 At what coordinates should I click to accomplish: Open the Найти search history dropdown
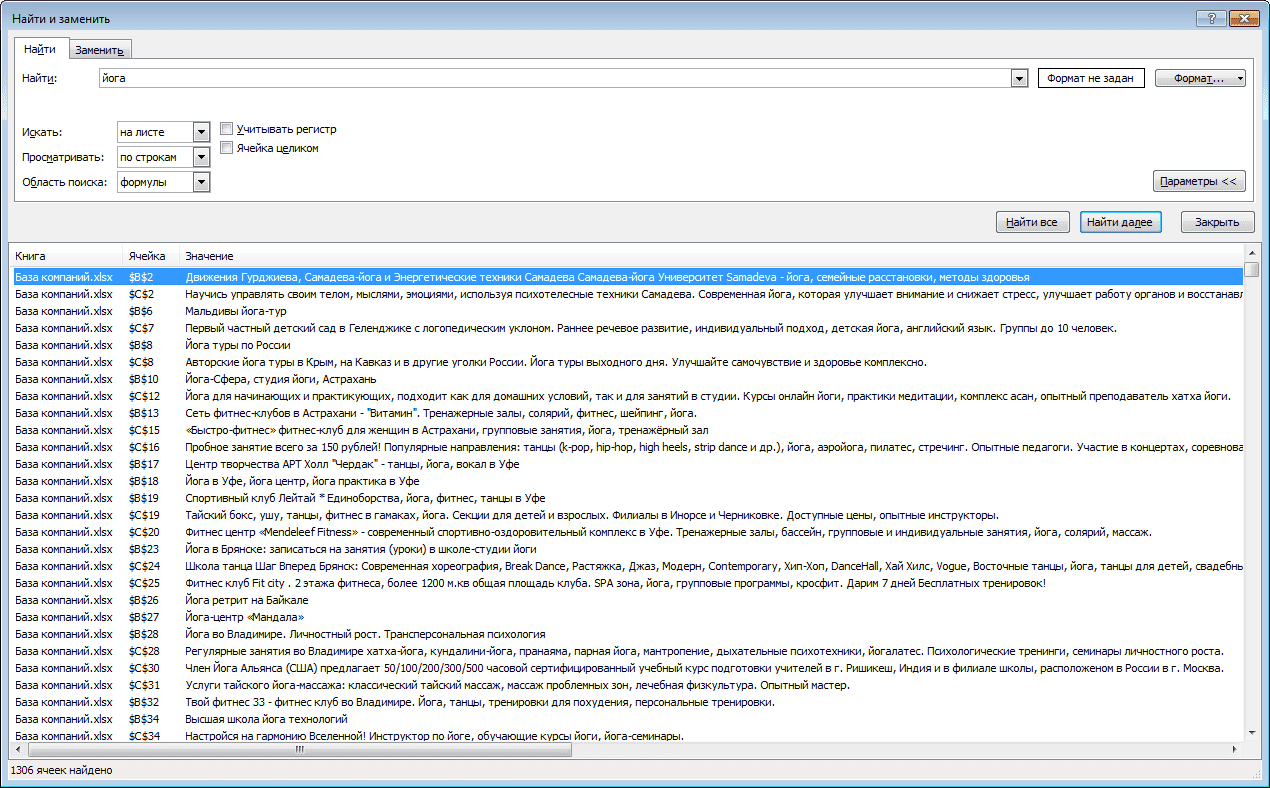pos(1019,78)
